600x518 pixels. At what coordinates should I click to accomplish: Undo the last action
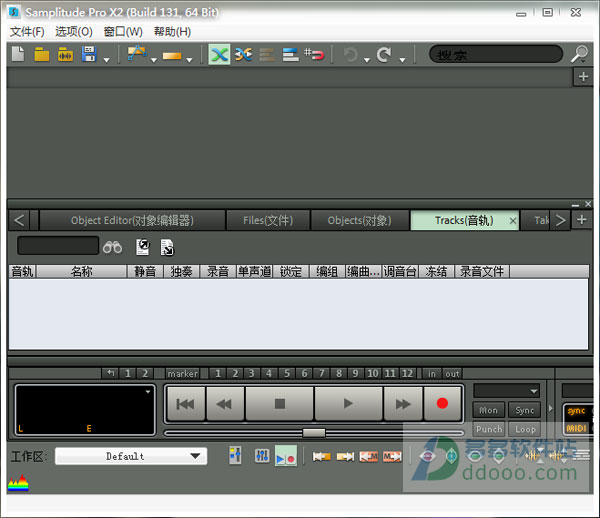click(351, 55)
